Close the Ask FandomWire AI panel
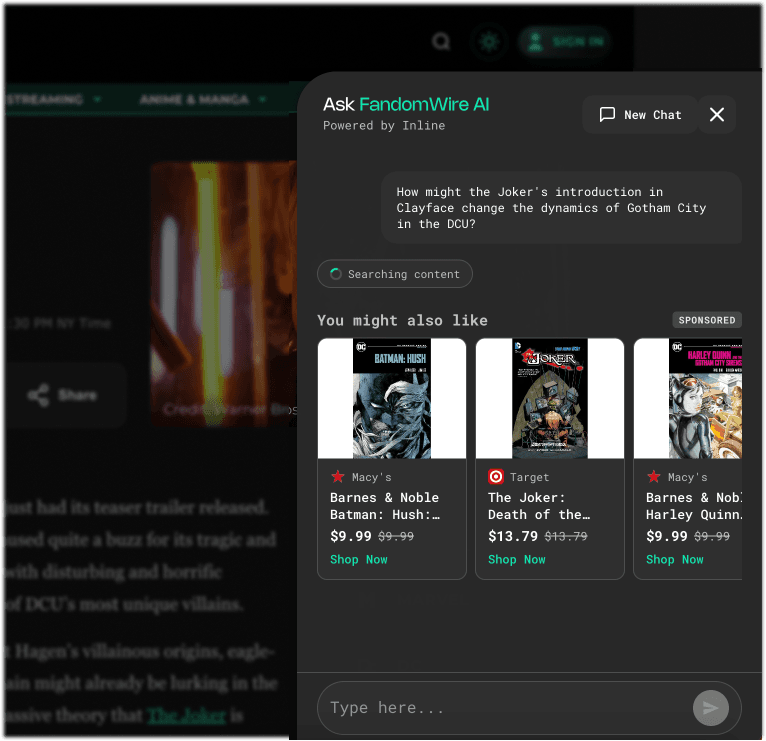The width and height of the screenshot is (766, 741). point(717,115)
